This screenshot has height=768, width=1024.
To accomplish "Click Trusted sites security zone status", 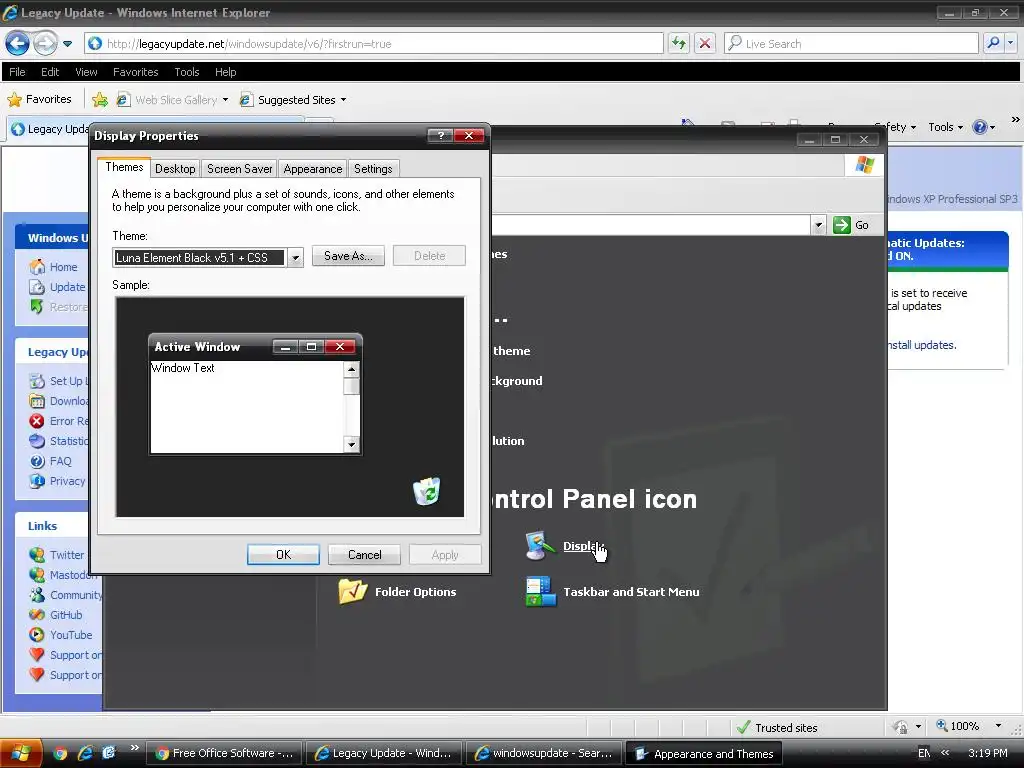I will (776, 728).
